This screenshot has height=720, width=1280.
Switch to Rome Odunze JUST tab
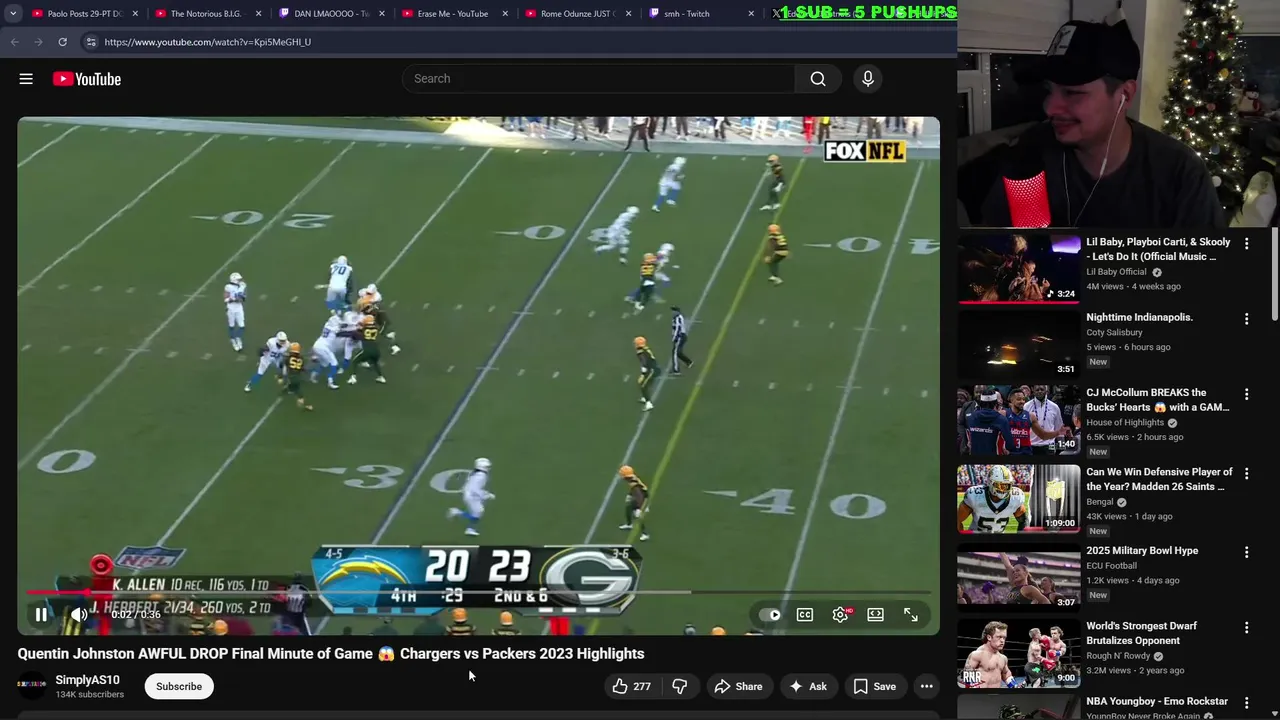[577, 14]
